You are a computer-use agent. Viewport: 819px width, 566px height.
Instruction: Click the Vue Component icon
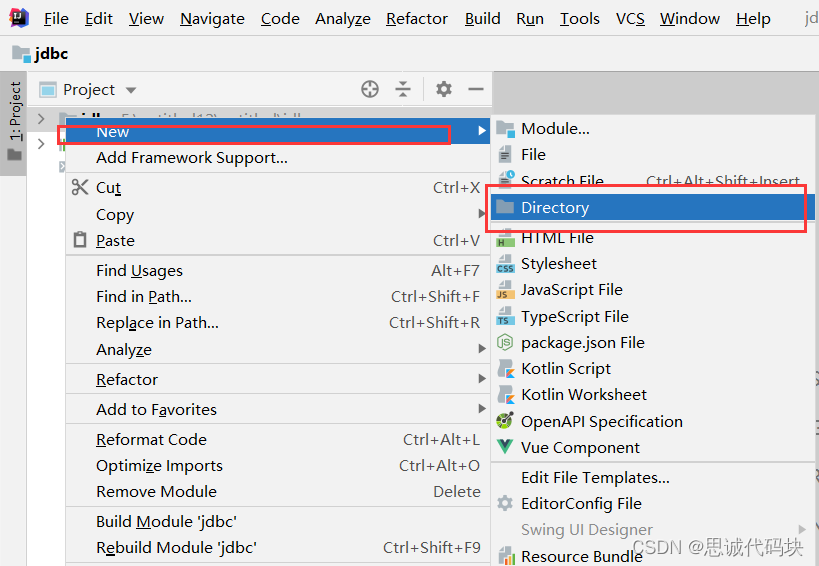point(505,447)
